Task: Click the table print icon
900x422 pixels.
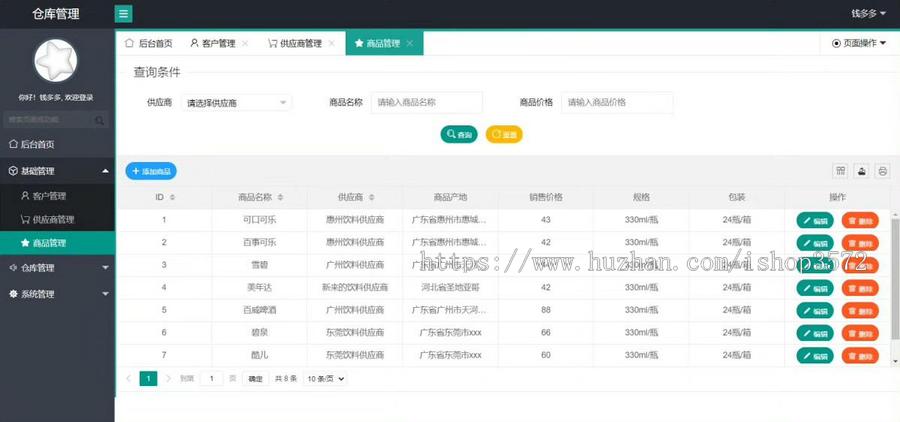Action: coord(883,171)
